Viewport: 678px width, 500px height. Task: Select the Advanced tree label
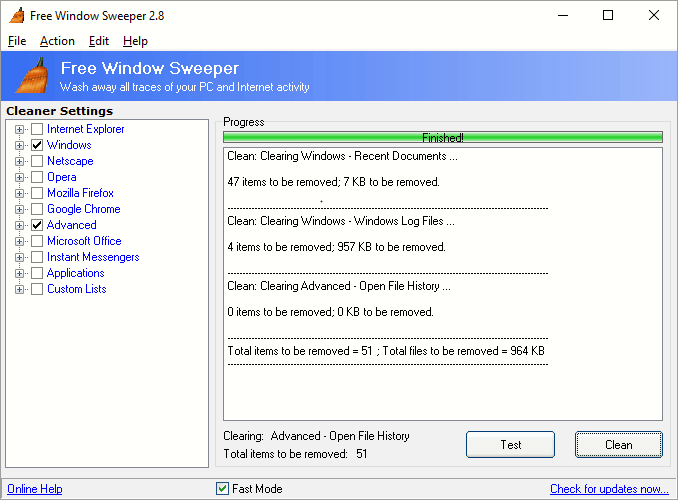72,225
